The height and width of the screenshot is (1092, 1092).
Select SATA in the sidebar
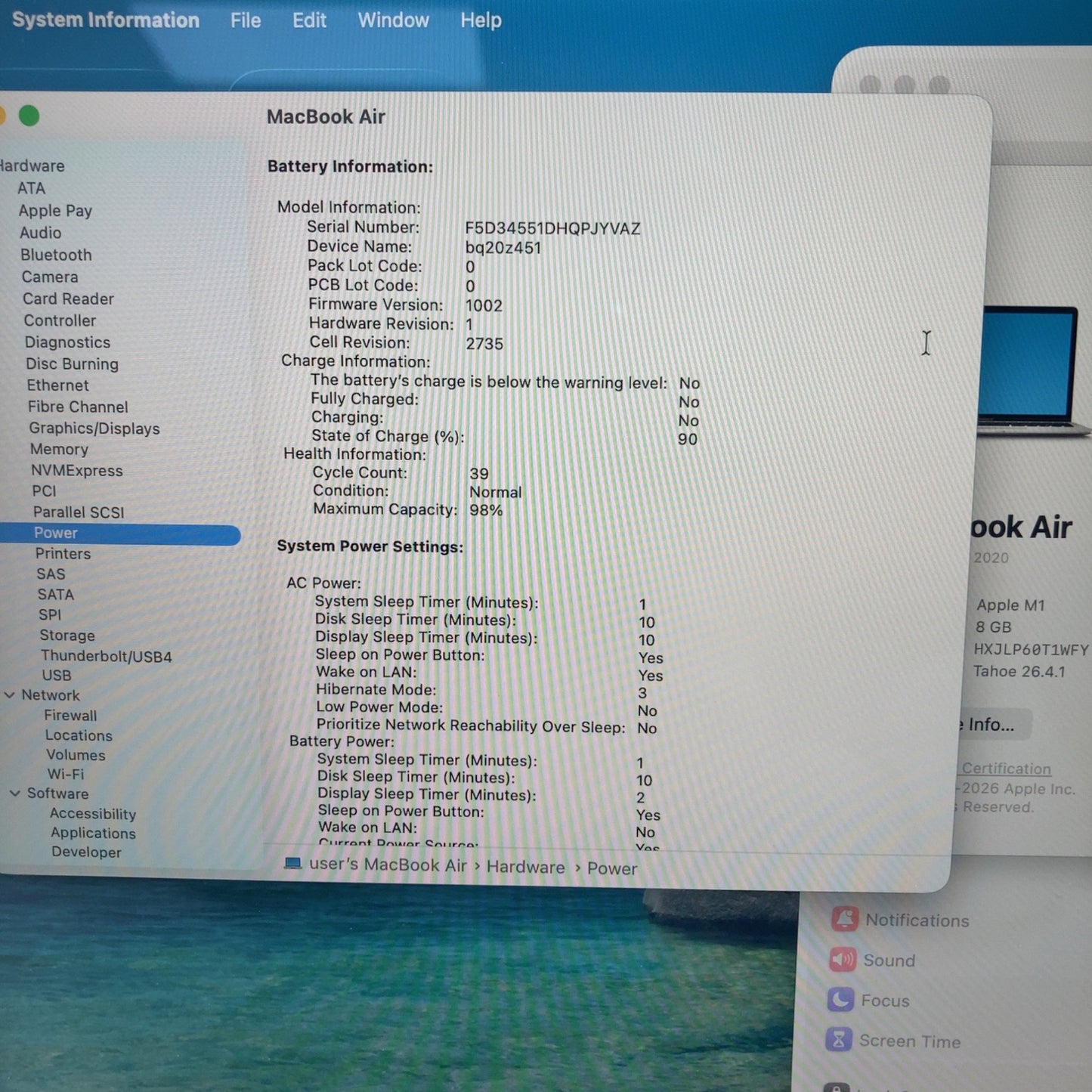(56, 594)
